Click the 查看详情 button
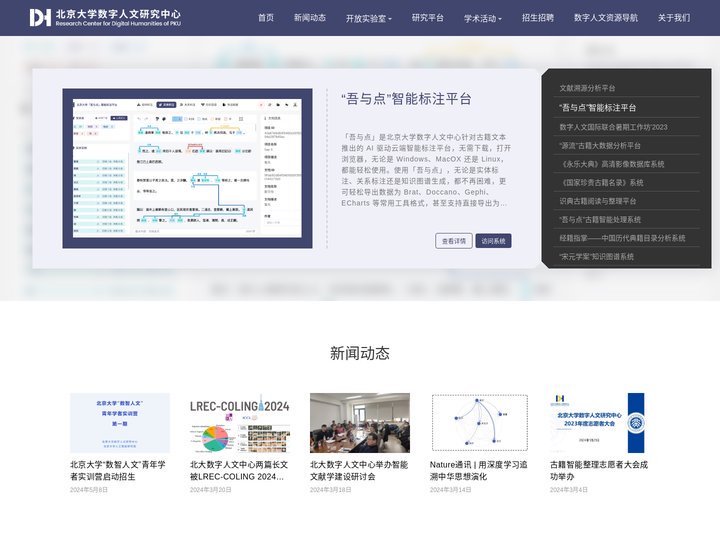Viewport: 720px width, 540px height. point(454,241)
